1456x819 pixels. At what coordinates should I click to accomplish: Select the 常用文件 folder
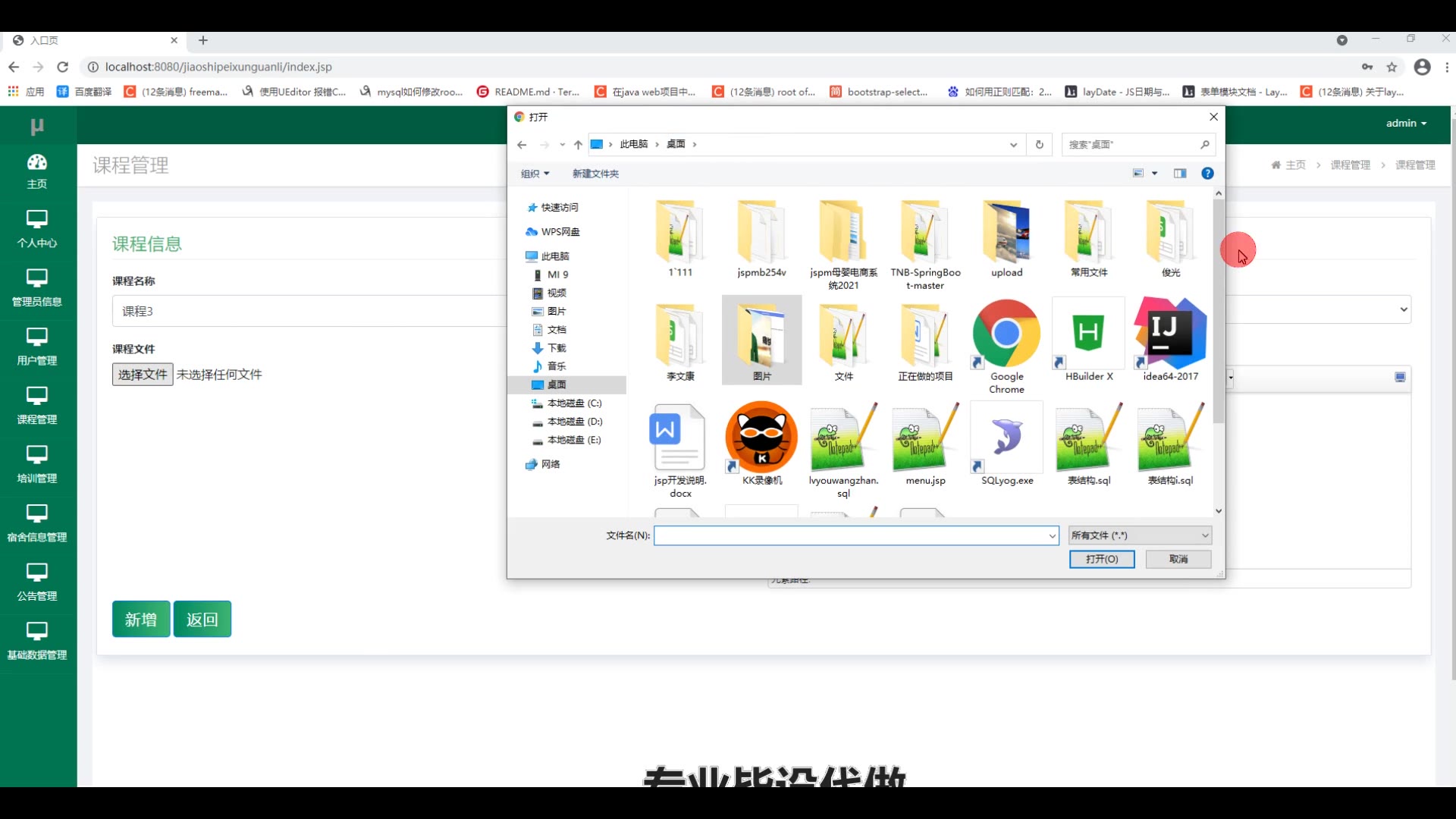tap(1089, 239)
